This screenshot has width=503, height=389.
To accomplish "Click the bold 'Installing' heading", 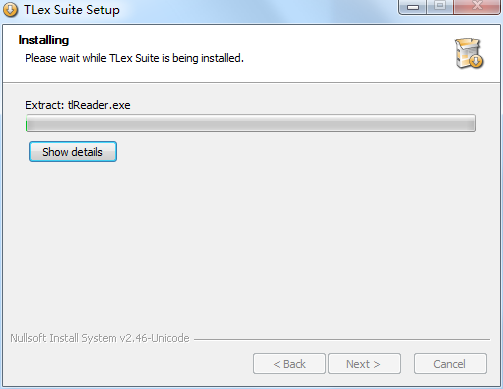I will [x=44, y=40].
